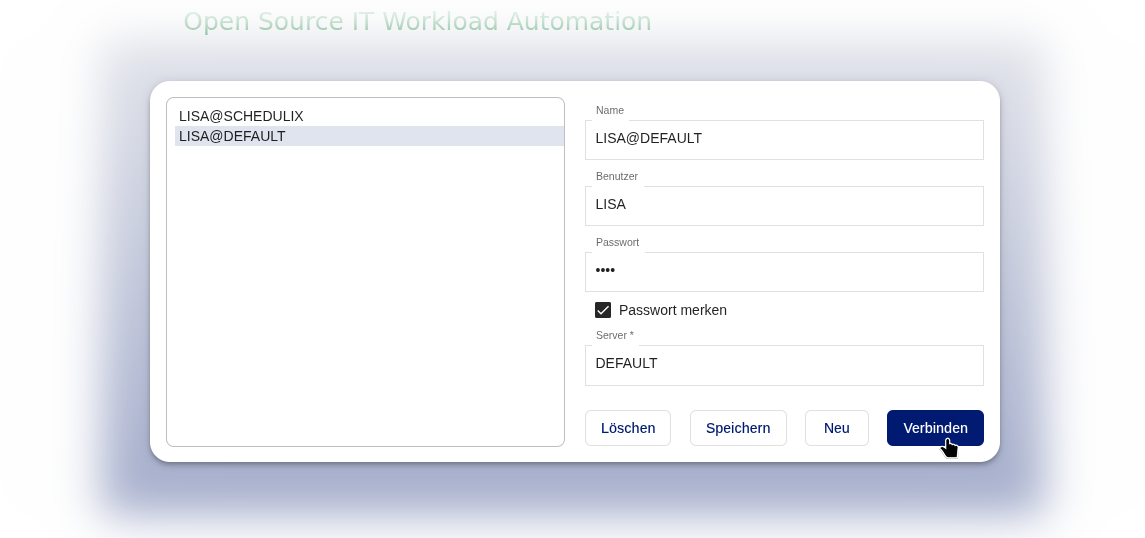This screenshot has width=1145, height=538.
Task: Select the LISA@DEFAULT connection entry
Action: [232, 136]
